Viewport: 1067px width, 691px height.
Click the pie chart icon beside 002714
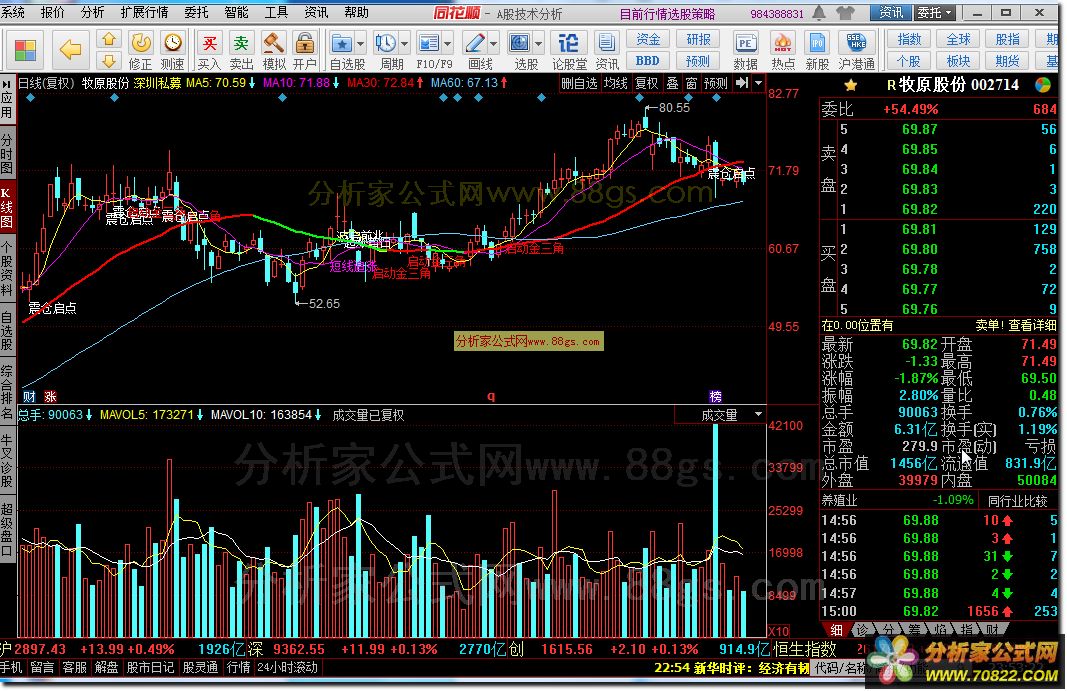pyautogui.click(x=1043, y=85)
